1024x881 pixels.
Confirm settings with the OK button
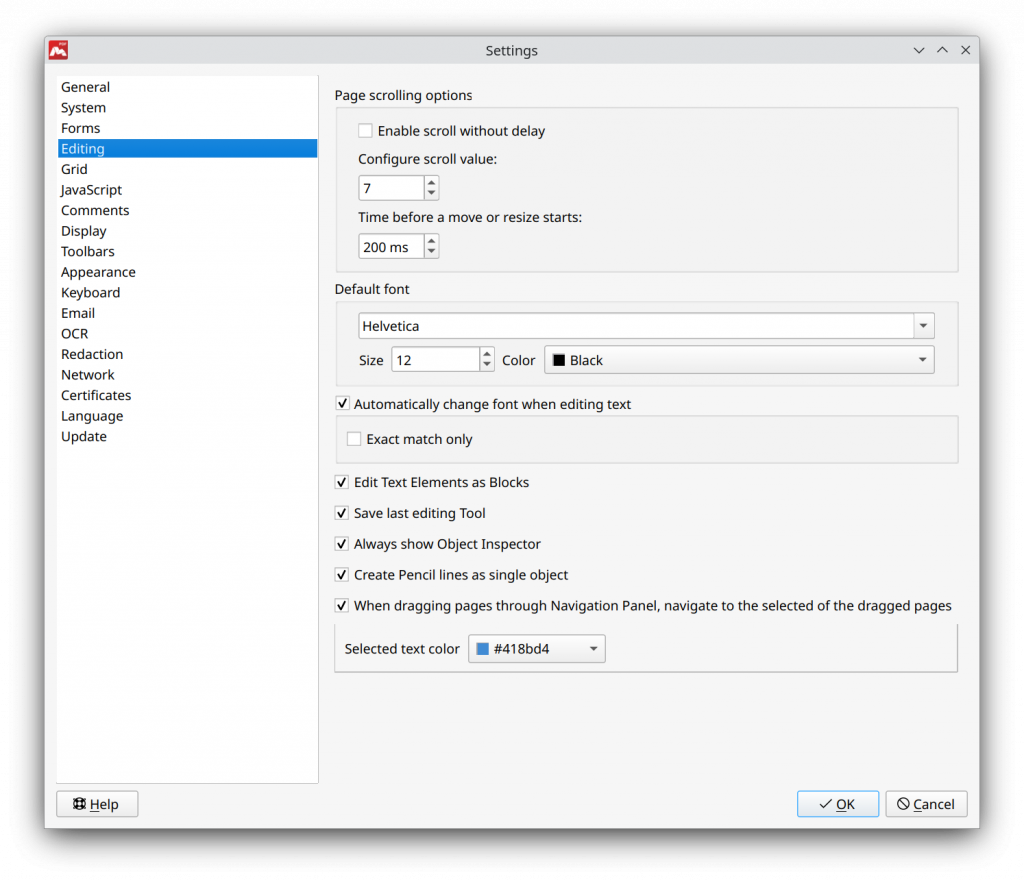837,803
